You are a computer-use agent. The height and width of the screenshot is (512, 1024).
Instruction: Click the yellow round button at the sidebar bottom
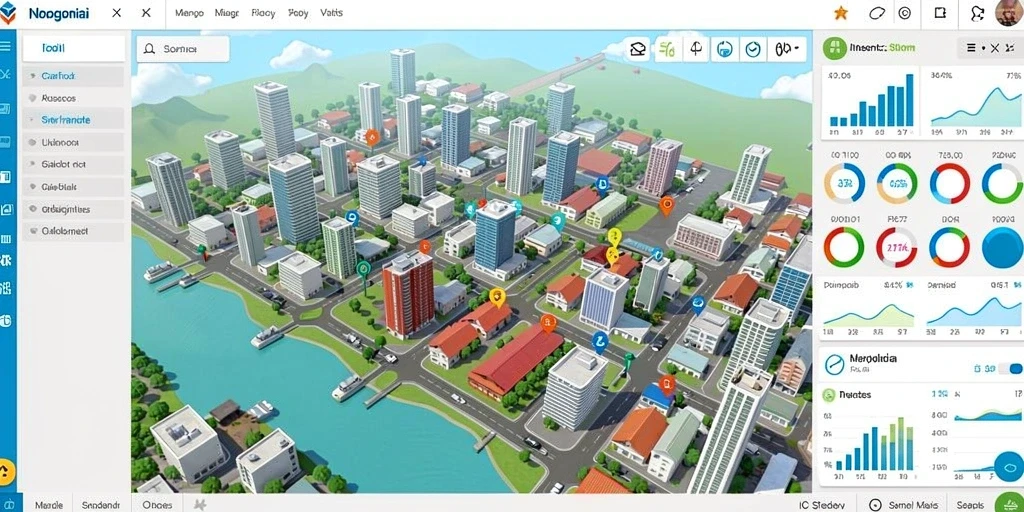click(6, 471)
